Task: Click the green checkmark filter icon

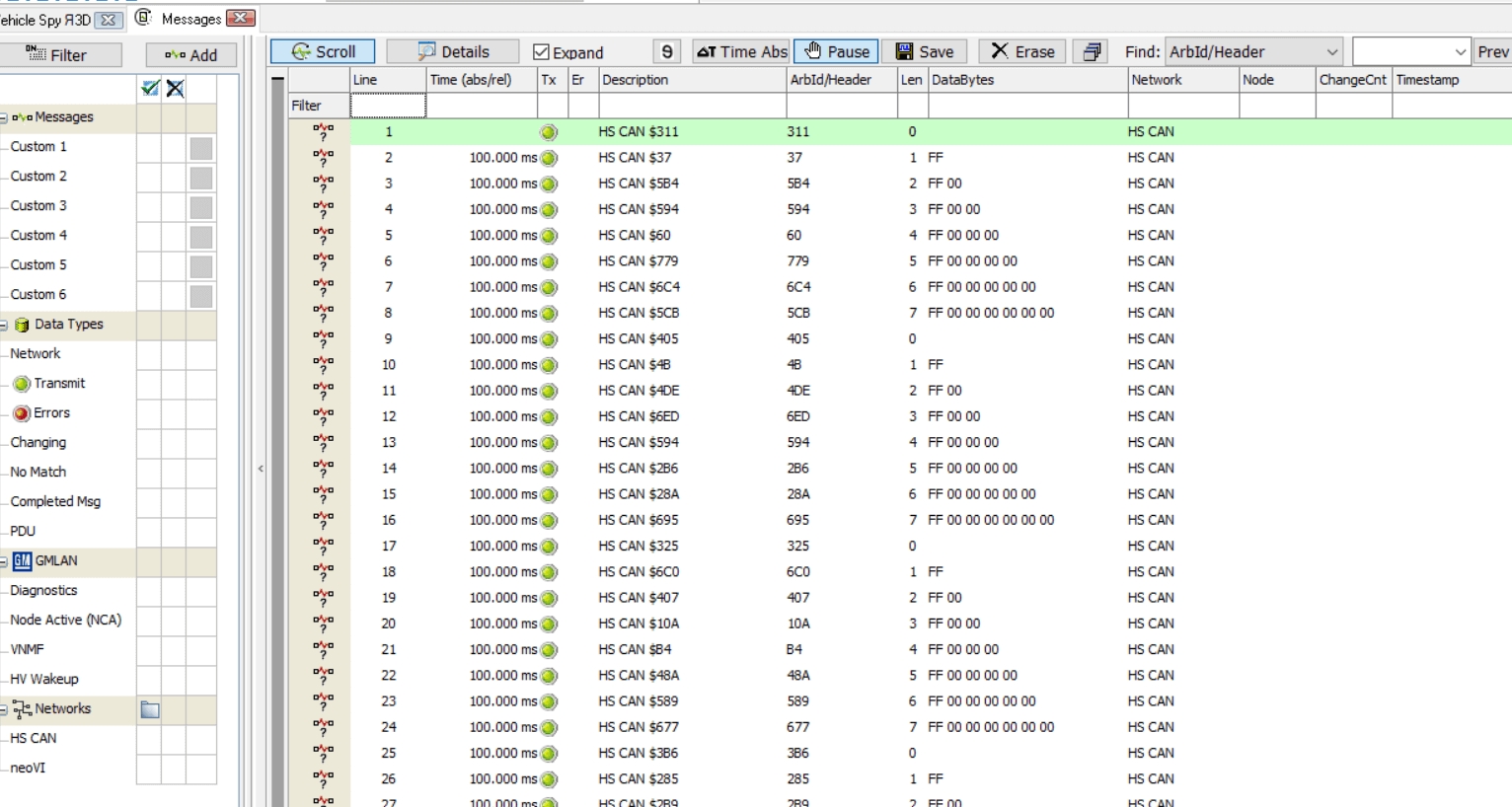Action: 150,89
